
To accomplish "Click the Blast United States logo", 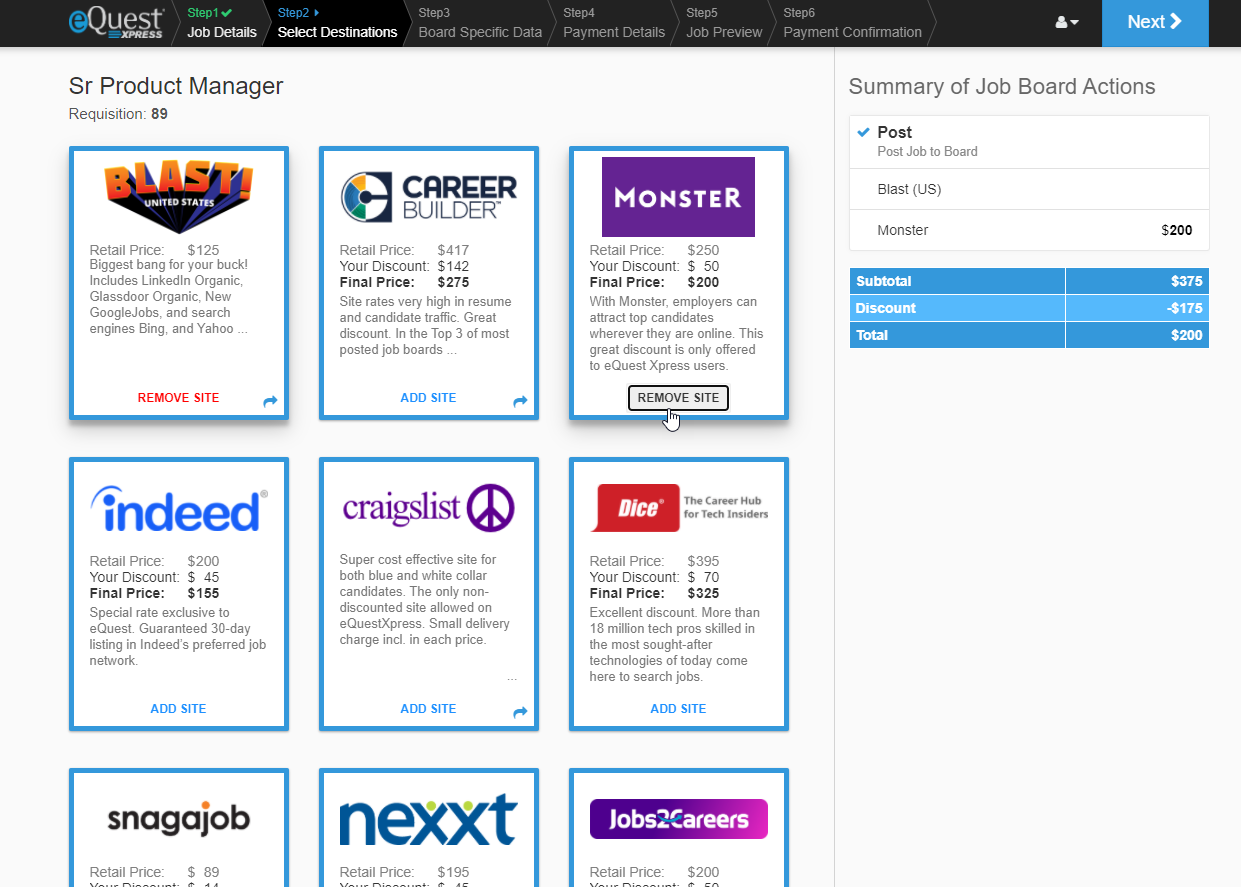I will point(179,197).
